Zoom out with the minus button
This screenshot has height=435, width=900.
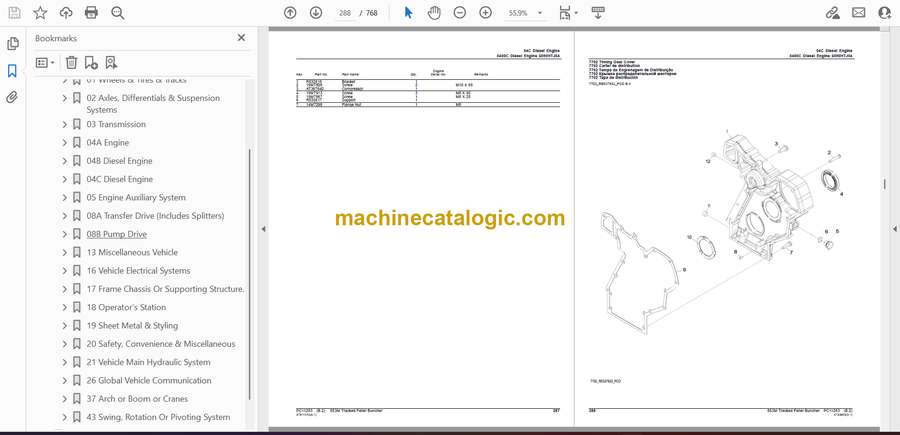[460, 13]
